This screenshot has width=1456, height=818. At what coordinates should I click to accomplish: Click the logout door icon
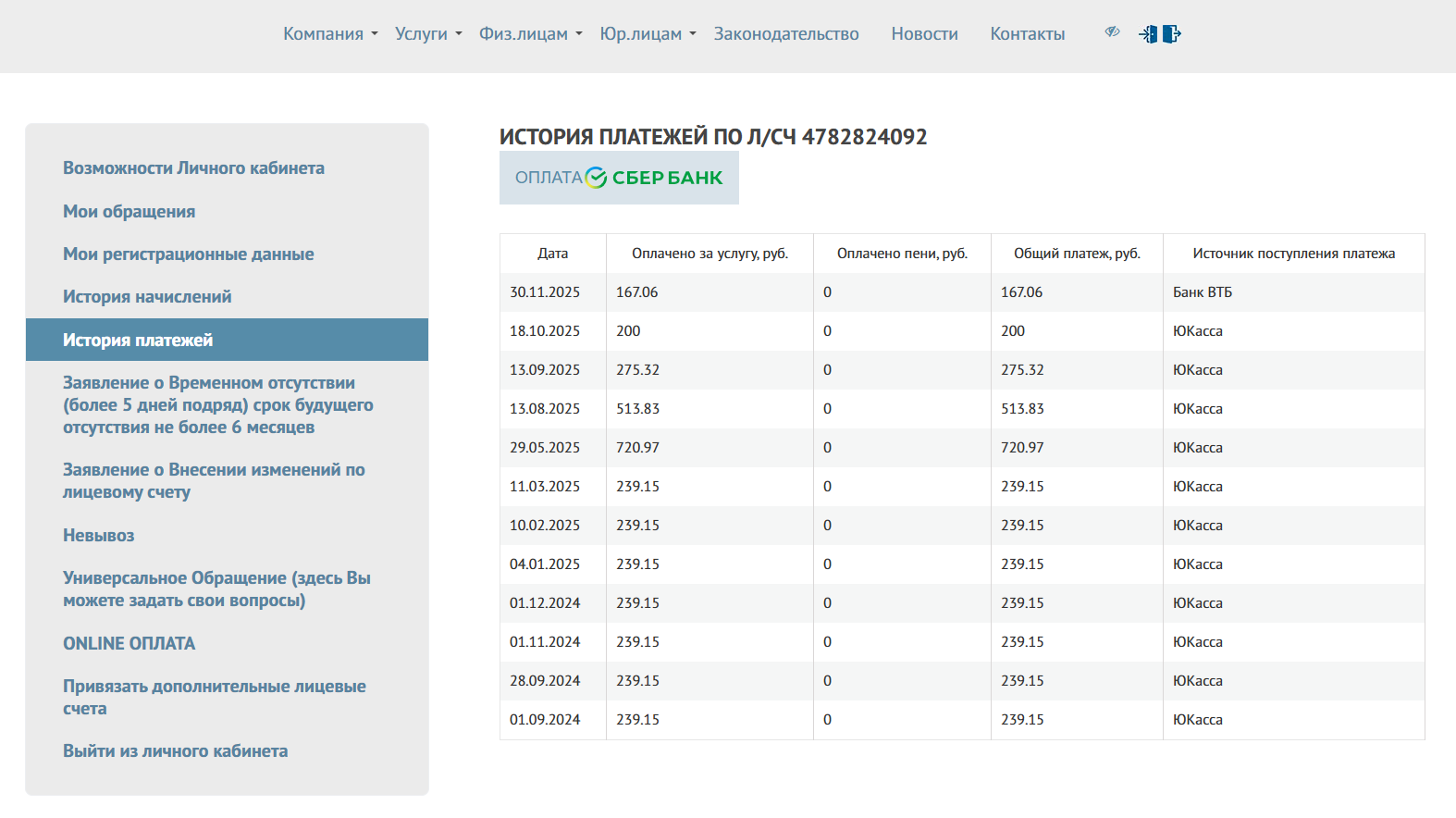click(1171, 34)
